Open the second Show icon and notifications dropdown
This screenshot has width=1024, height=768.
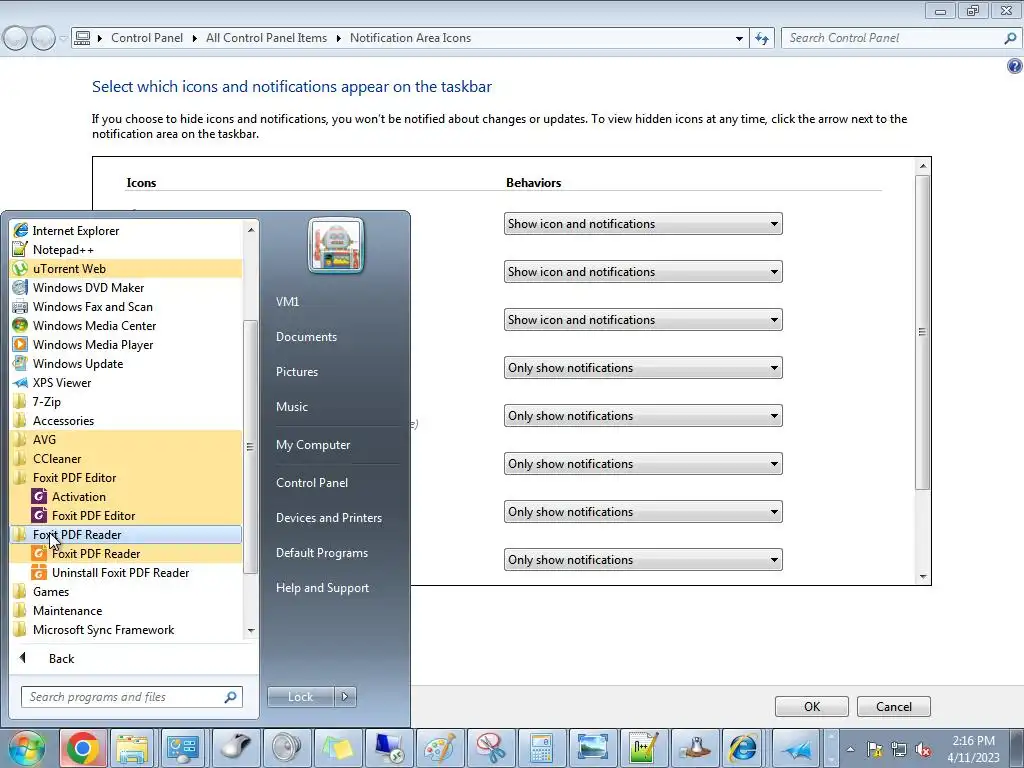tap(643, 272)
